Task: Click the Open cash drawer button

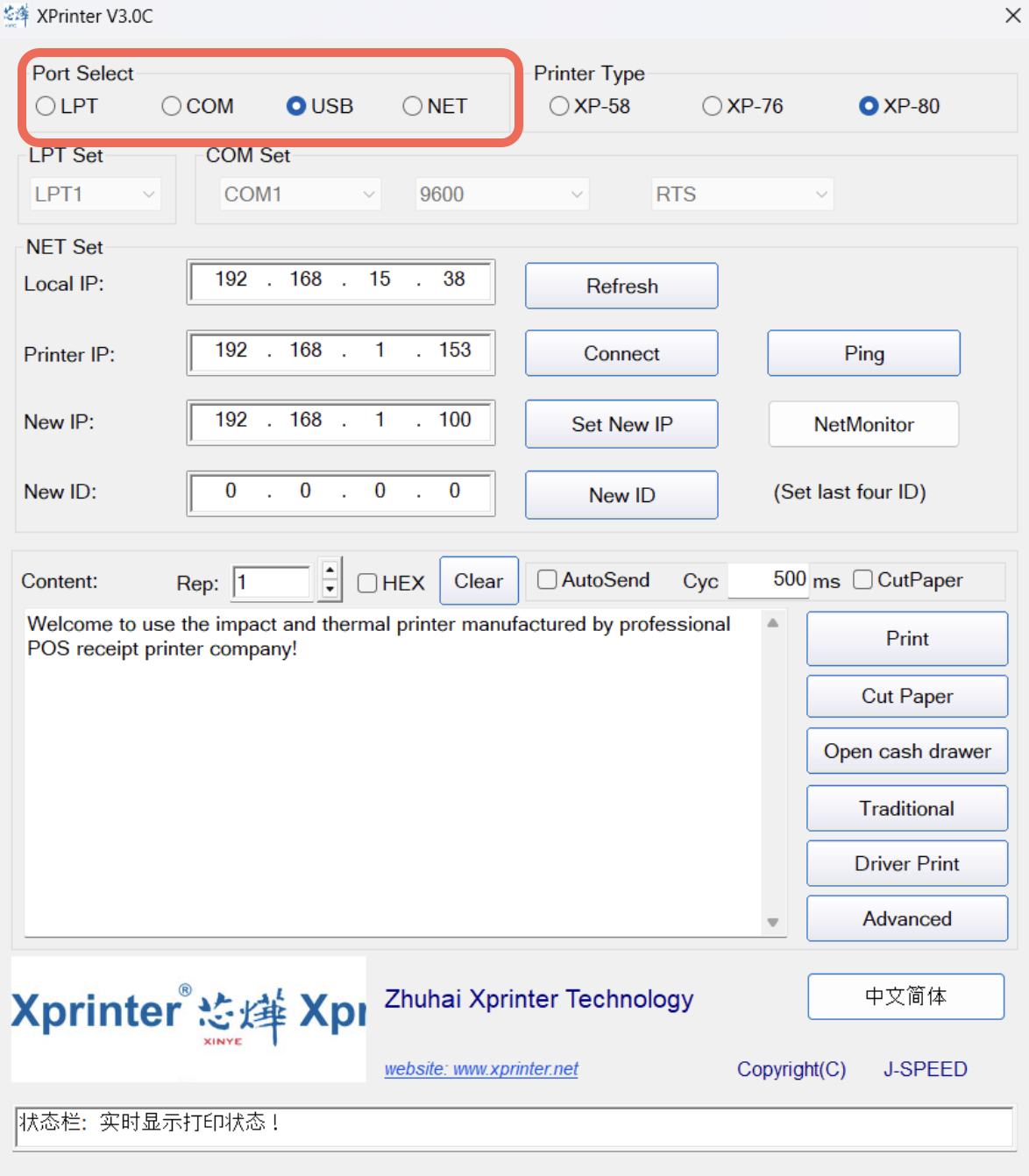Action: 906,751
